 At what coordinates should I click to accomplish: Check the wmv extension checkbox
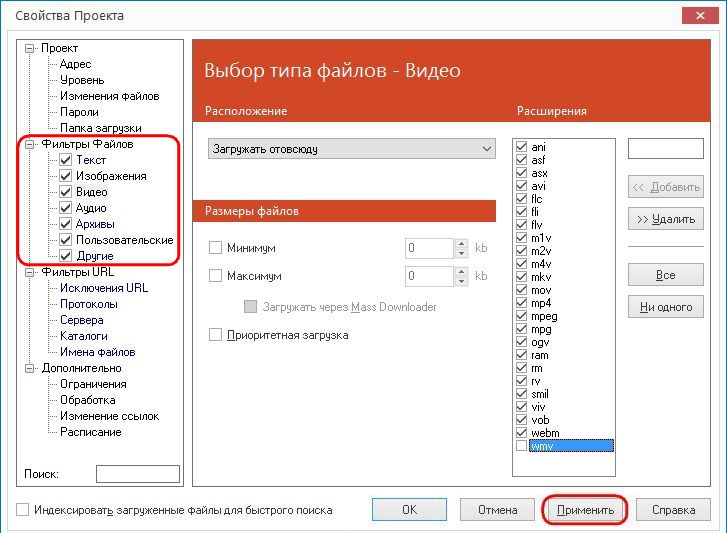pos(522,446)
